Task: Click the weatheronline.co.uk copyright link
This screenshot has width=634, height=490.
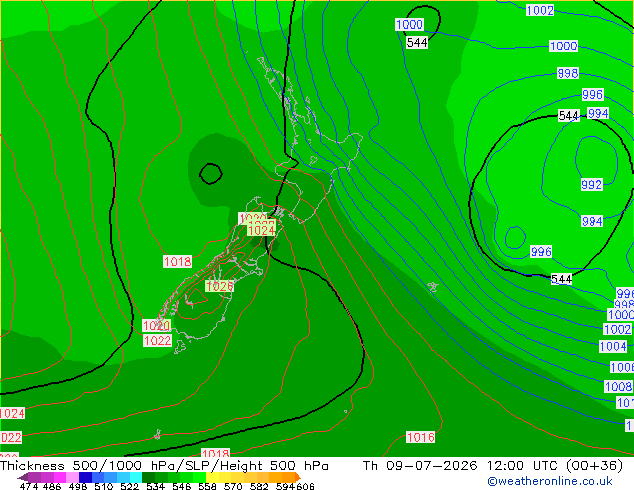Action: coord(549,481)
